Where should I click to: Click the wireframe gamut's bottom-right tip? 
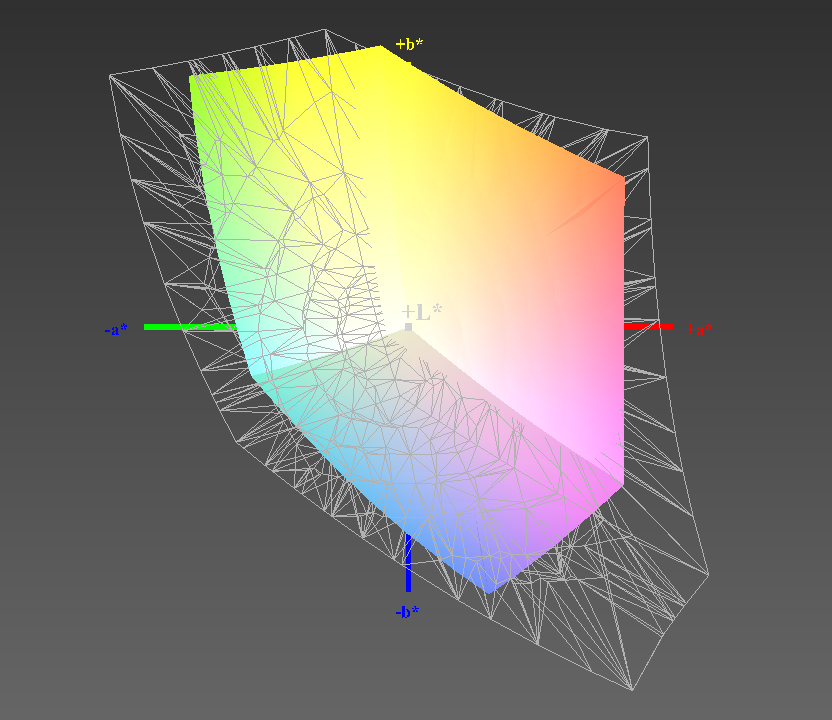click(633, 688)
